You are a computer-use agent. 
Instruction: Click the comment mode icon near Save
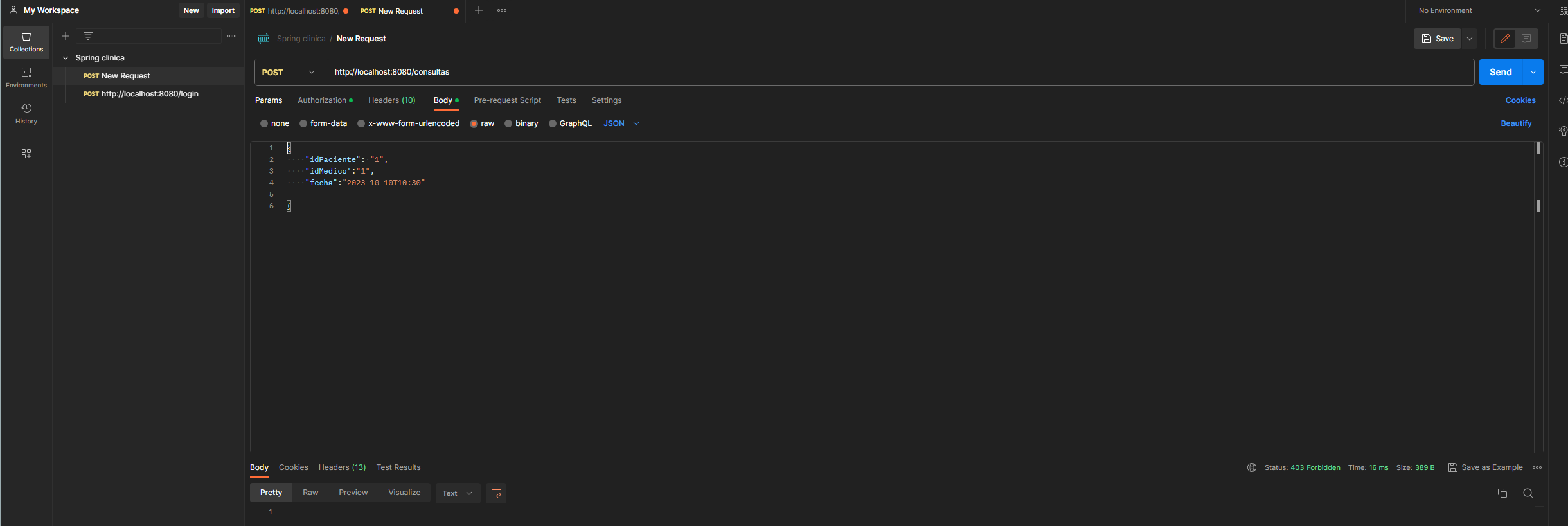tap(1526, 39)
